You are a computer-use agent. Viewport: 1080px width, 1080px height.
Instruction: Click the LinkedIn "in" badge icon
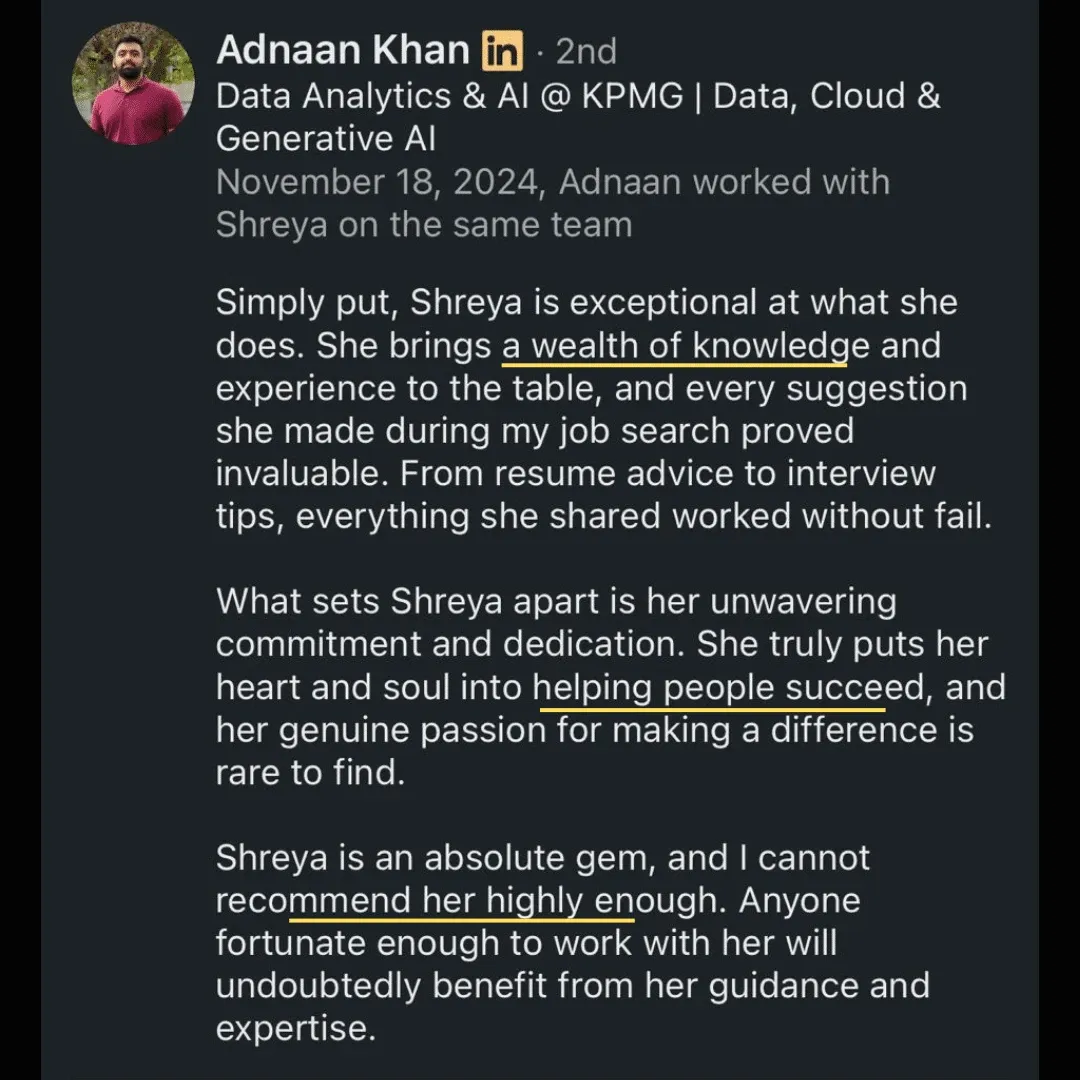502,51
